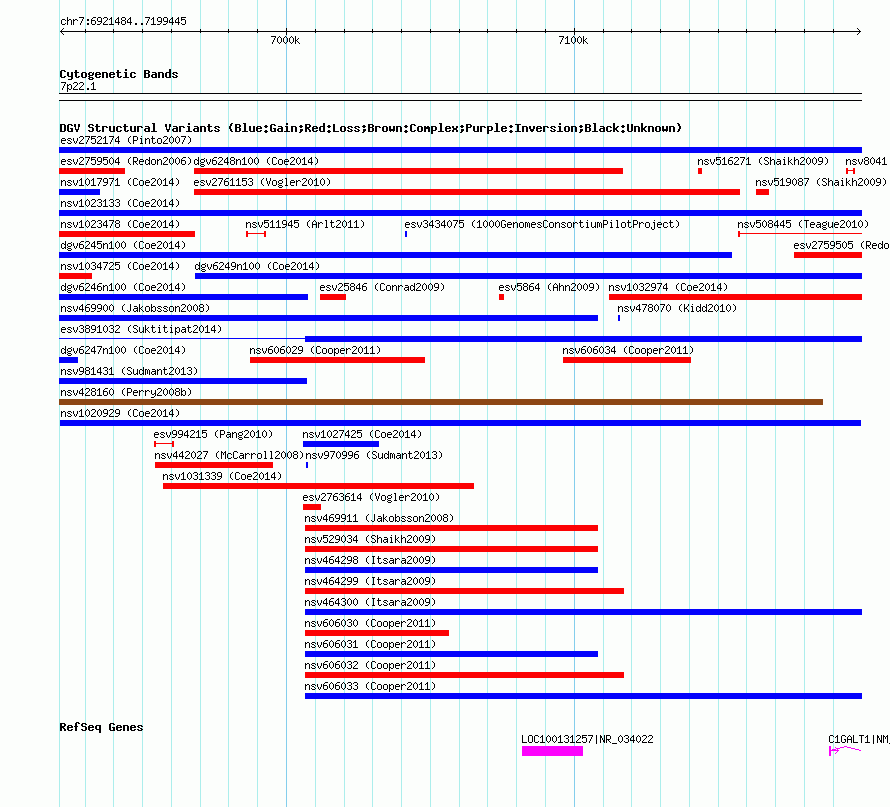This screenshot has width=890, height=807.
Task: Click esv5864 (Ahn2009) label
Action: 549,287
